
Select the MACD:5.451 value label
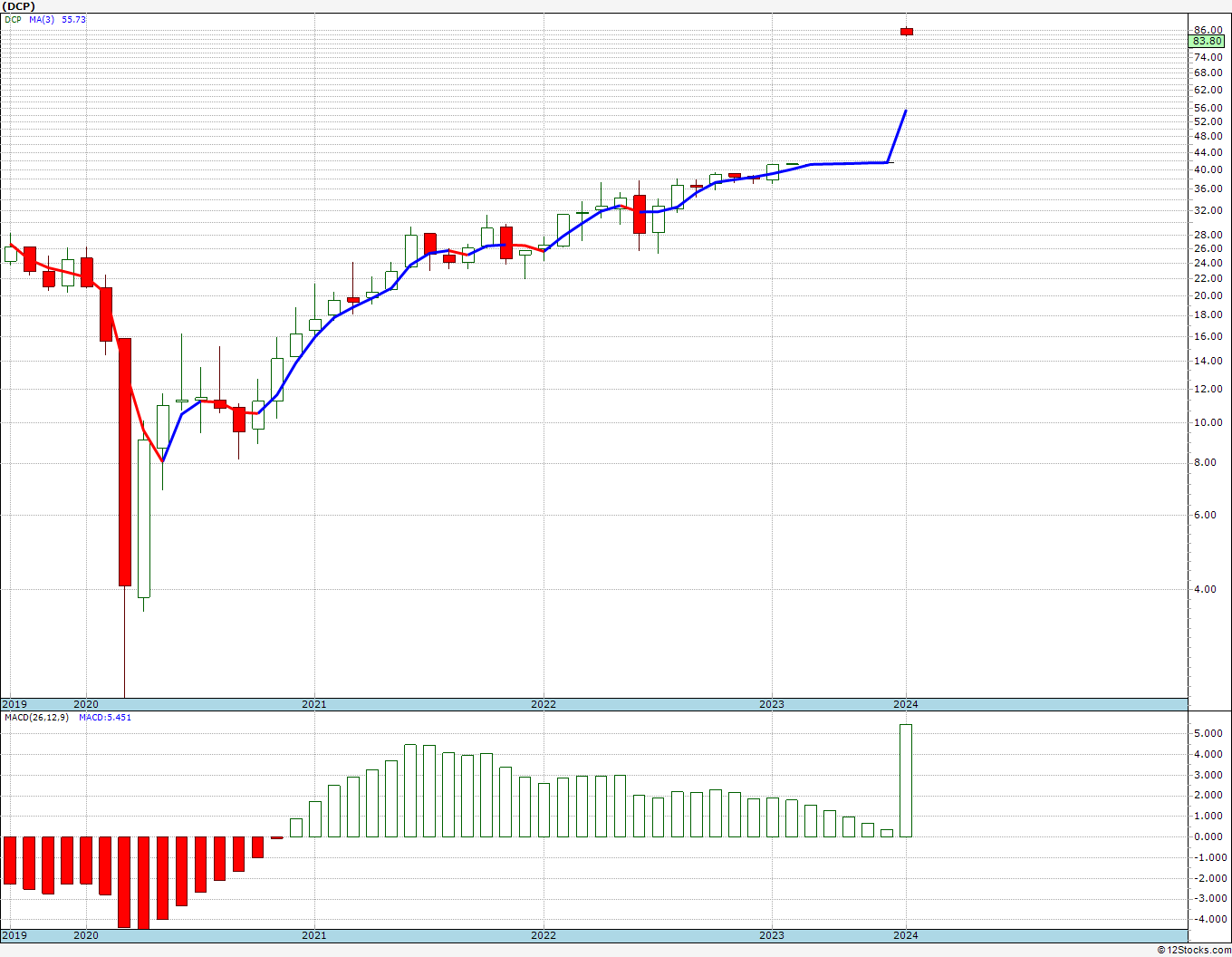pos(105,718)
